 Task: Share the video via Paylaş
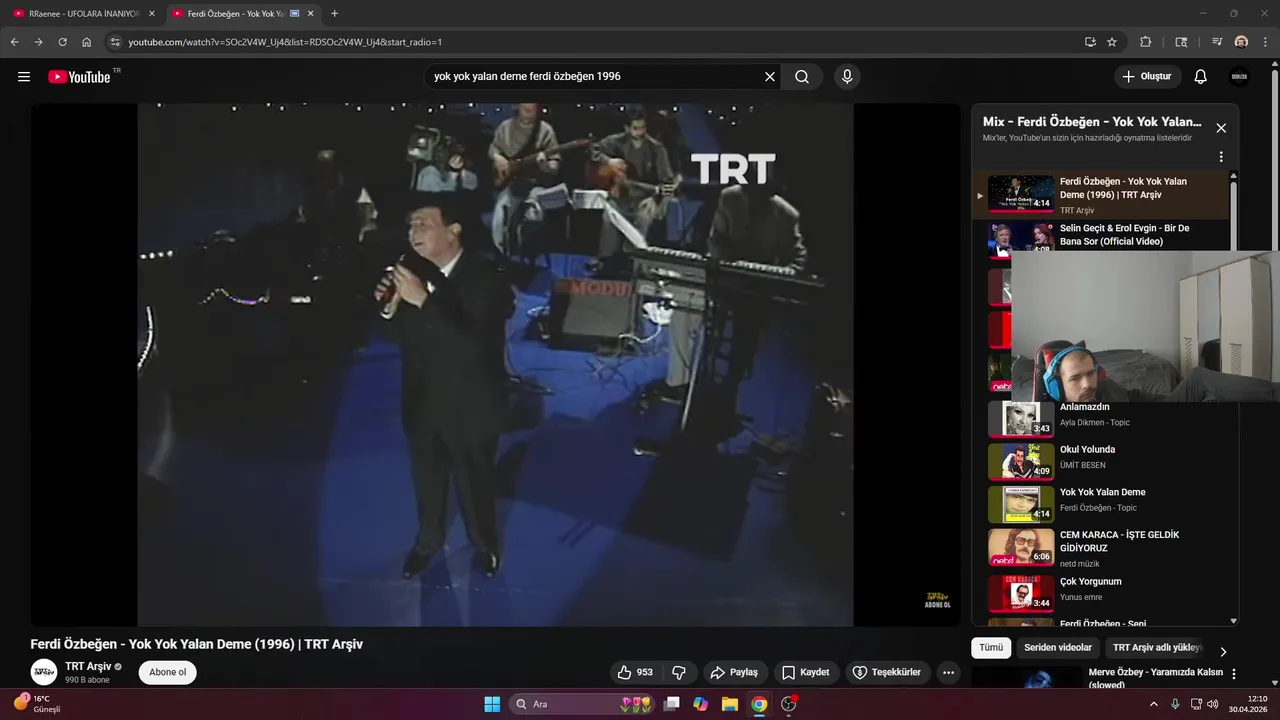(734, 672)
